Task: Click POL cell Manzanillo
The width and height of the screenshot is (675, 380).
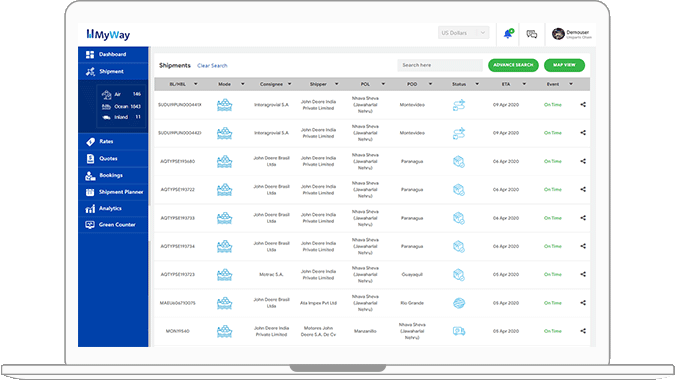Action: (365, 331)
